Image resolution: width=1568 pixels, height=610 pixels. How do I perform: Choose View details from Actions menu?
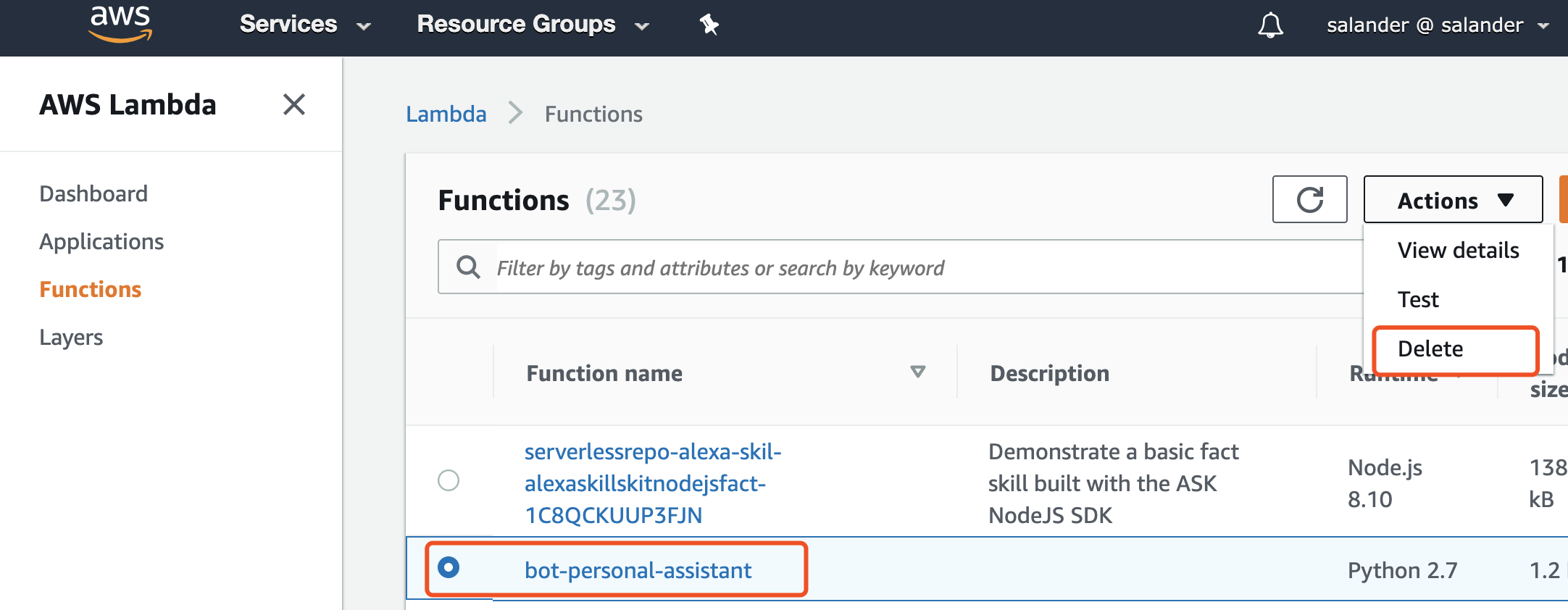pos(1458,251)
